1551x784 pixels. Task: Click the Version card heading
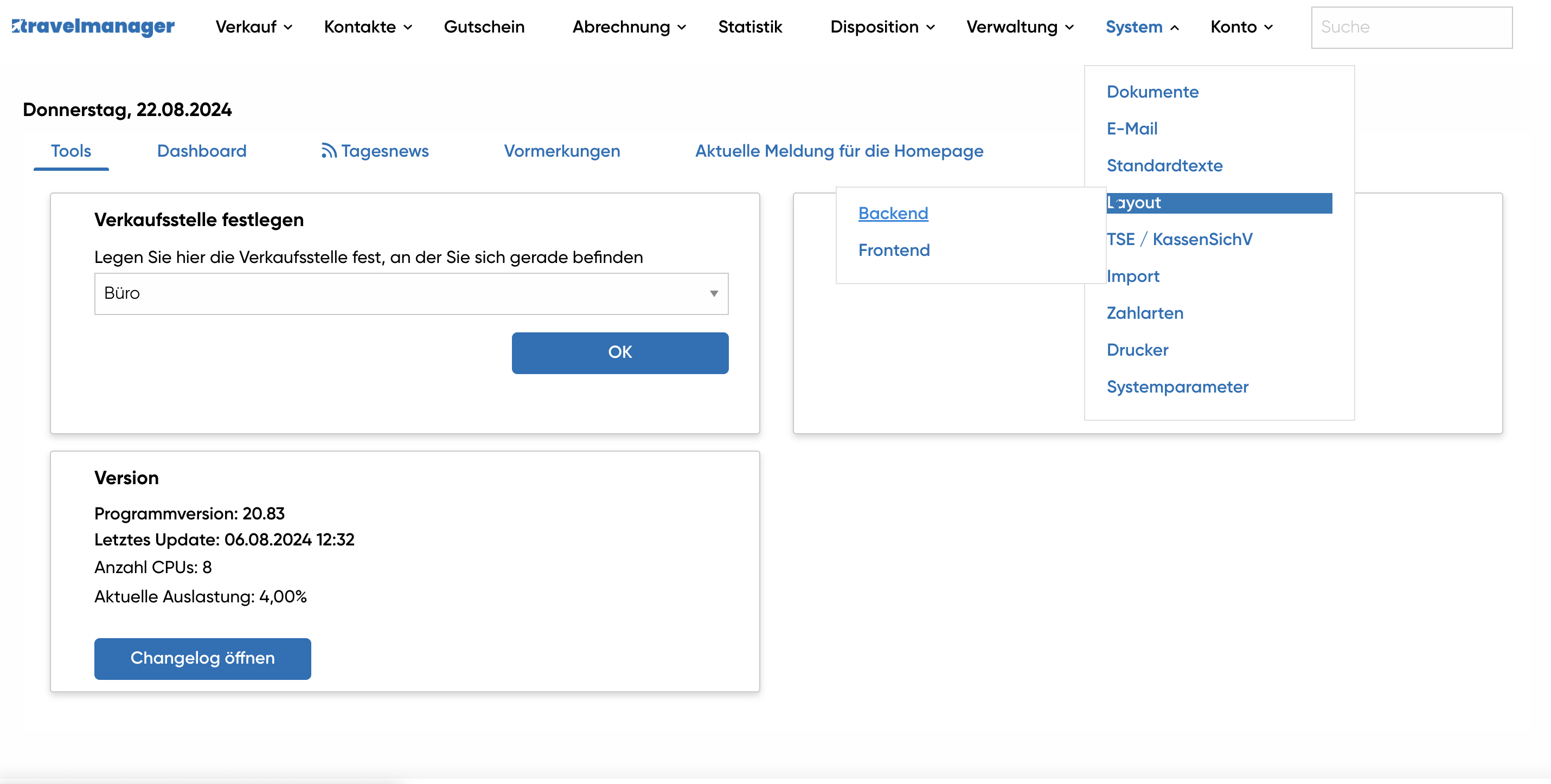pyautogui.click(x=126, y=478)
